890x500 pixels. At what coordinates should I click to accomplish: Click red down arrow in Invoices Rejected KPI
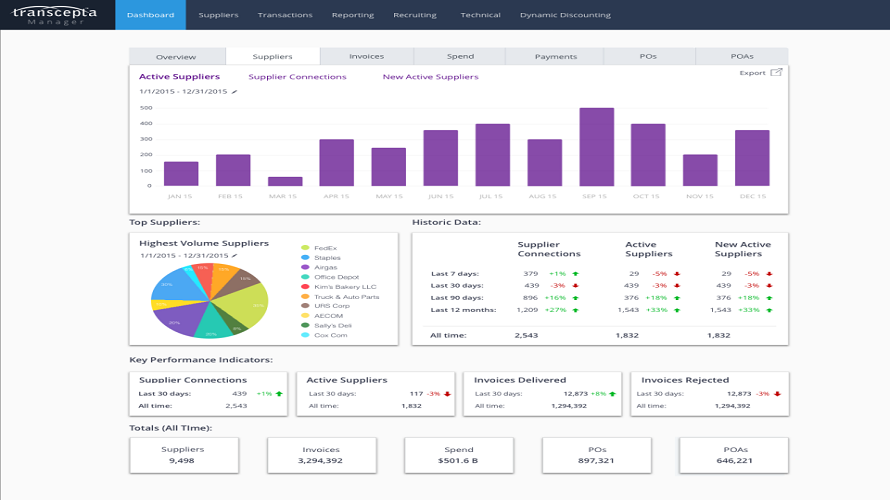pos(777,394)
